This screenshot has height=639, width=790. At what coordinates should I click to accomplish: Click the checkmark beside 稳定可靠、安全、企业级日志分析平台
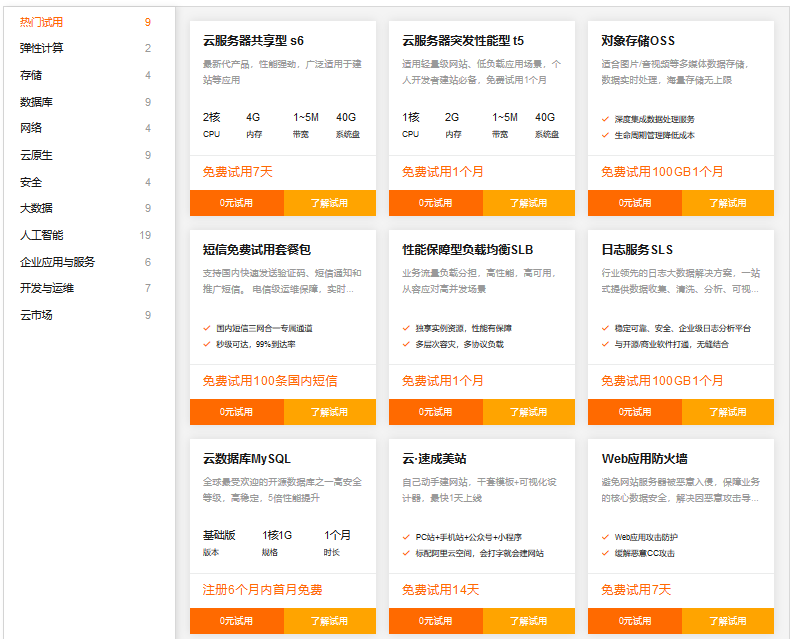click(x=606, y=328)
